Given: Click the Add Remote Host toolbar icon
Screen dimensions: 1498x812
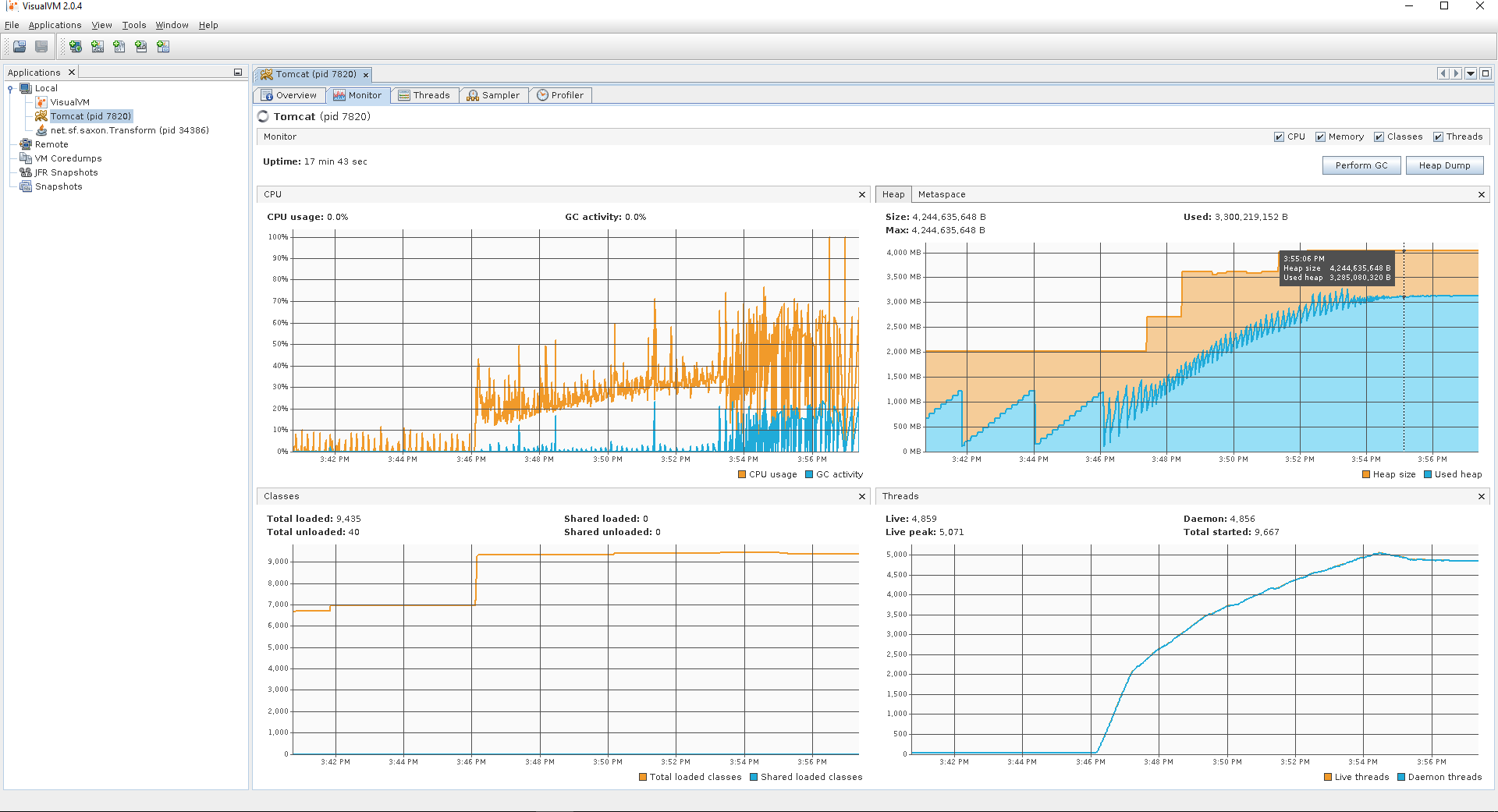Looking at the screenshot, I should click(x=76, y=47).
